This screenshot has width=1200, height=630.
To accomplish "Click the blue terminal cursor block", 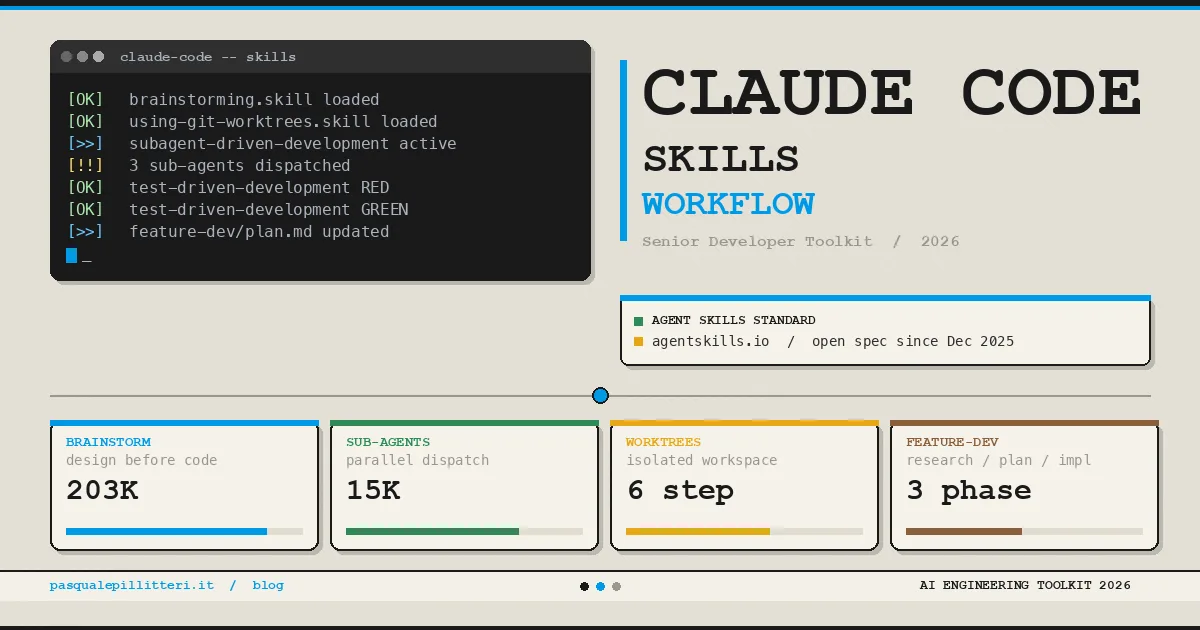I will point(71,255).
